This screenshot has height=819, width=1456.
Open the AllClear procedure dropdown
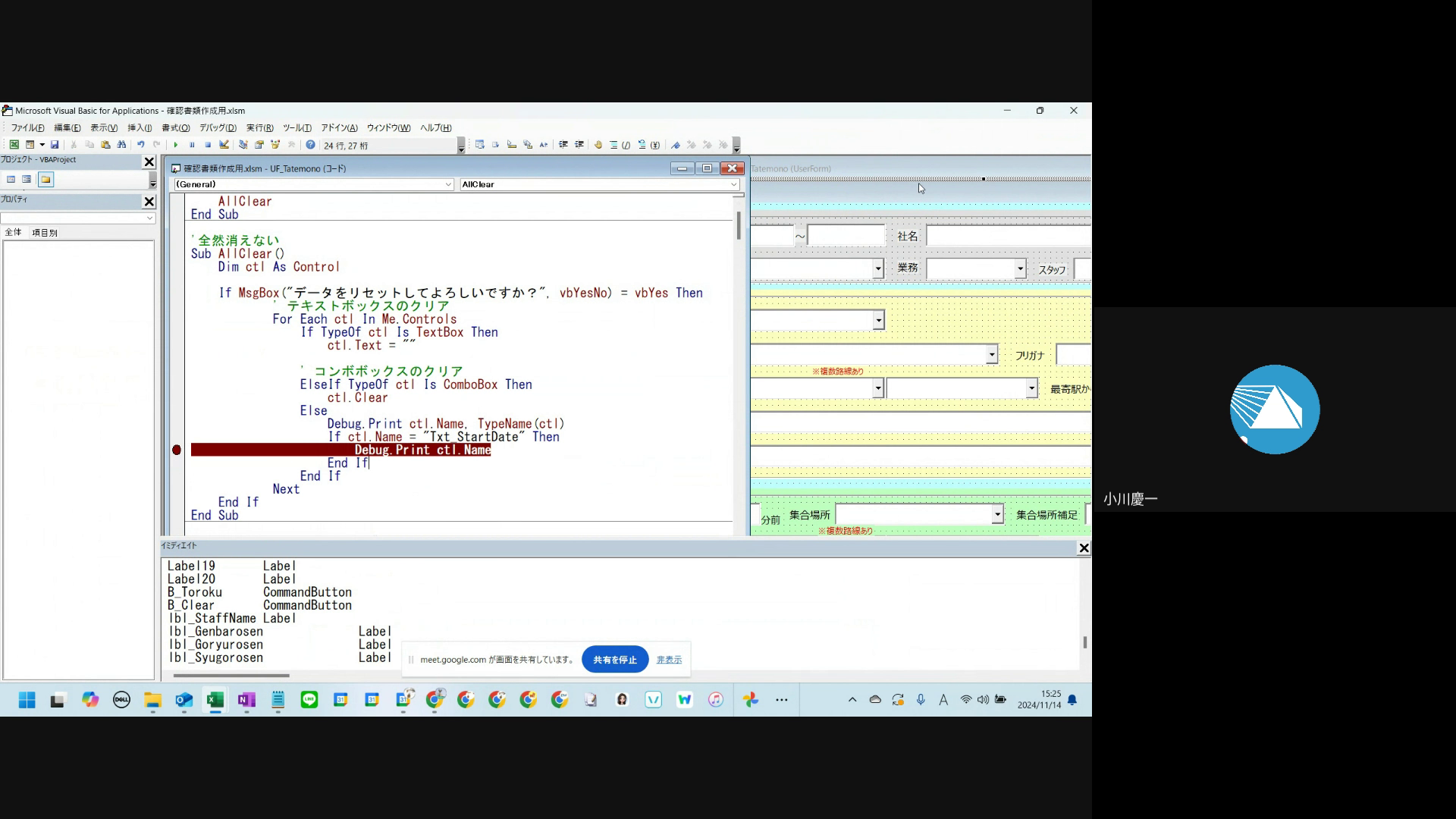733,184
